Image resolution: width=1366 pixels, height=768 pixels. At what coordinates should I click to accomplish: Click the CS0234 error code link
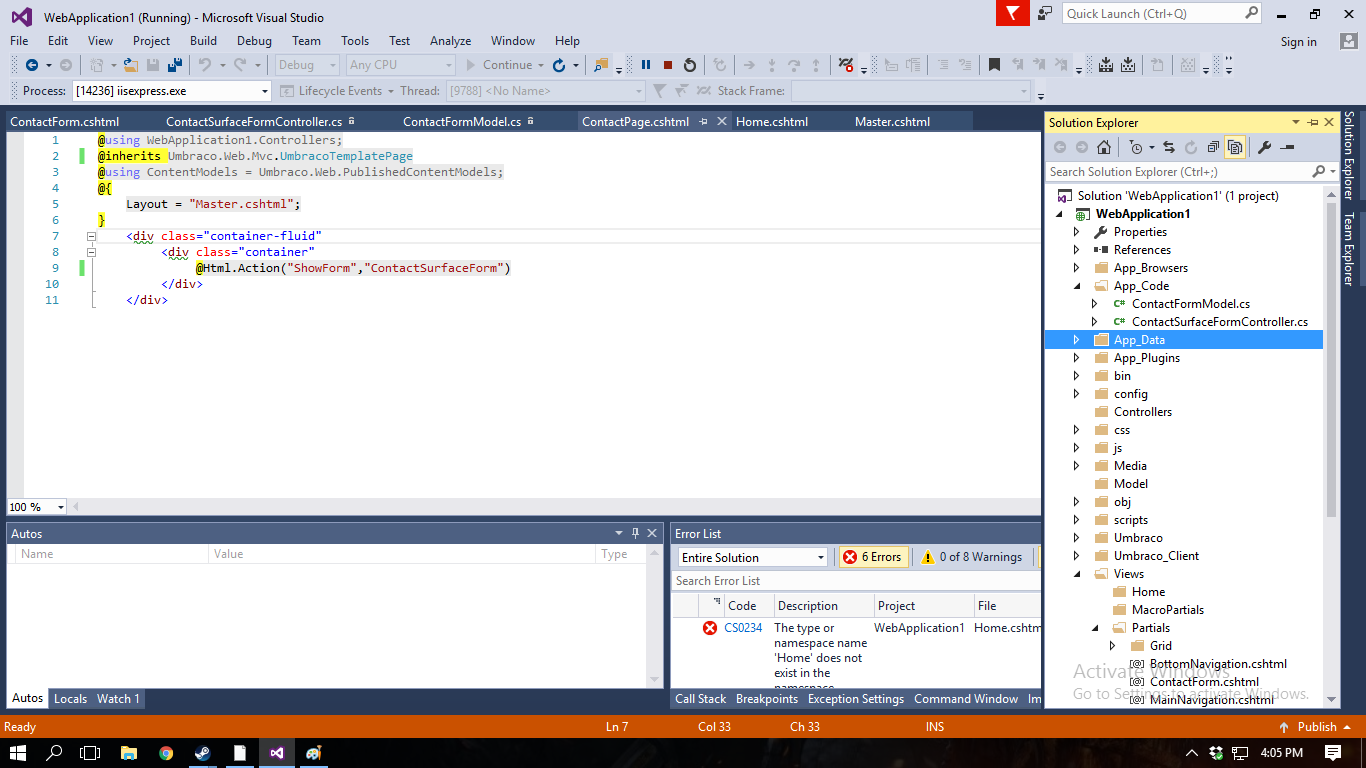pyautogui.click(x=743, y=628)
